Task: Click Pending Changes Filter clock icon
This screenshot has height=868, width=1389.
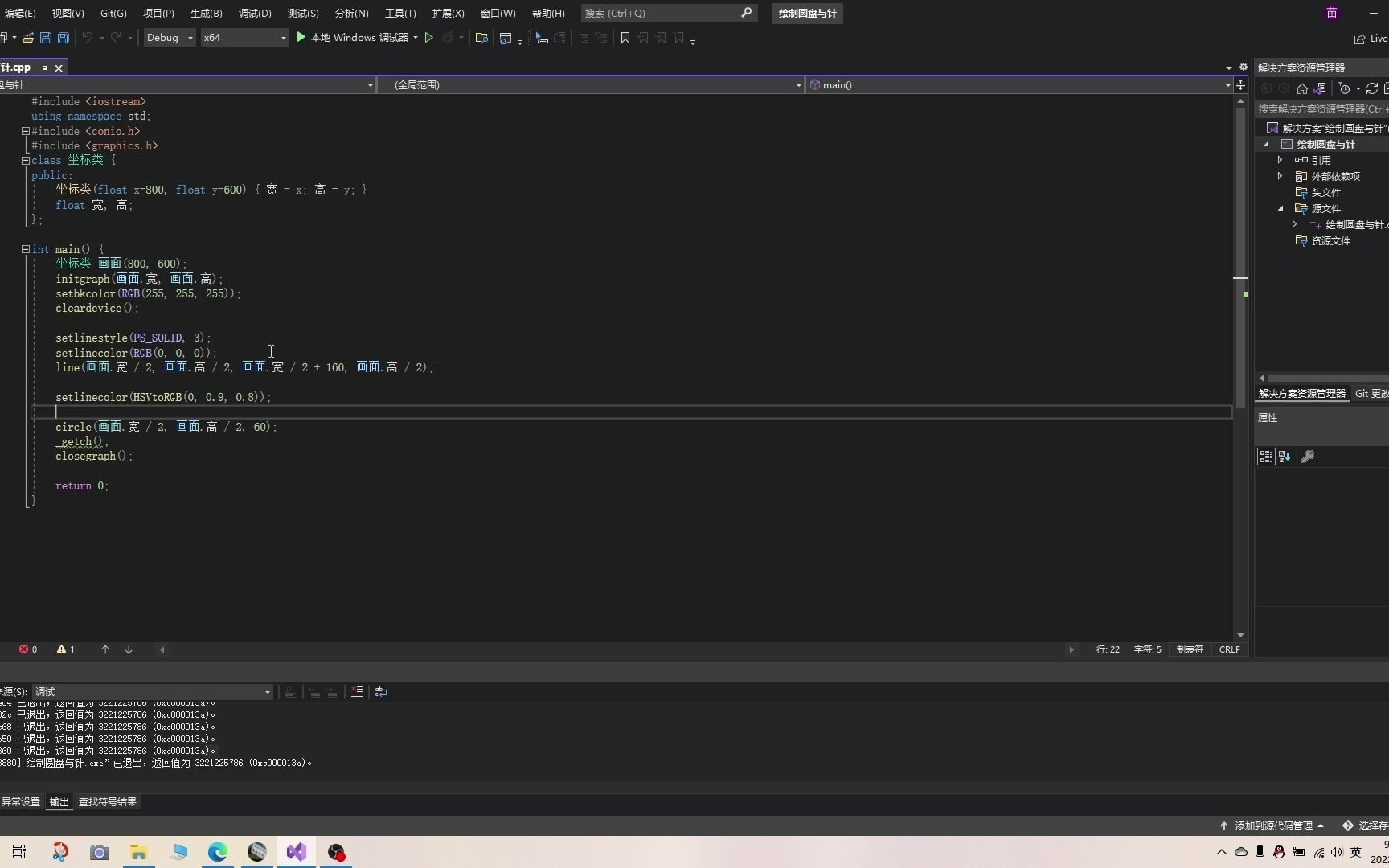Action: (1345, 88)
